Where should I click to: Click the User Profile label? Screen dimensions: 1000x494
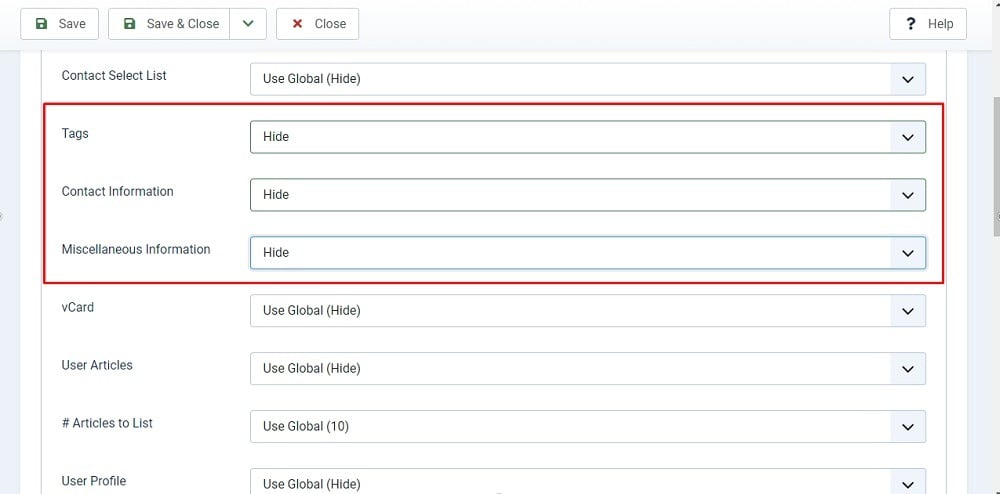click(93, 481)
